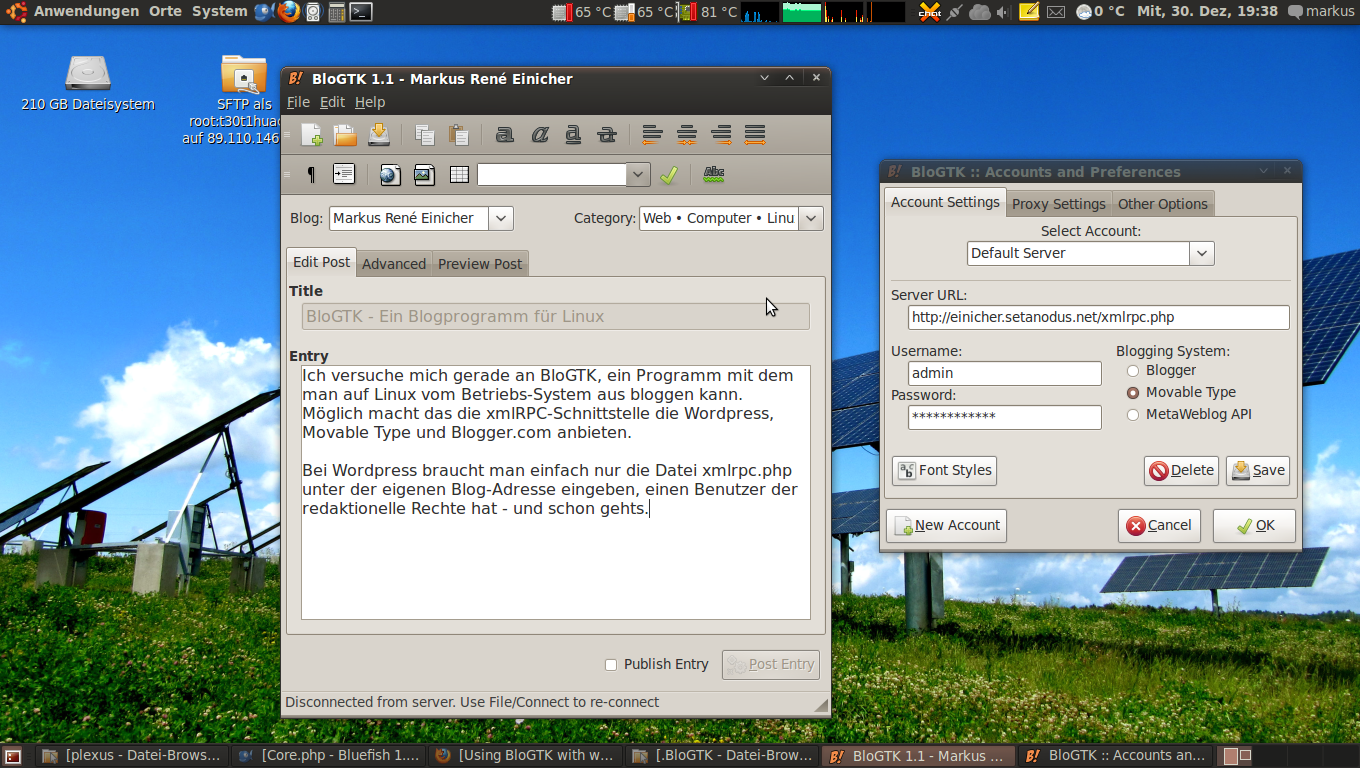Viewport: 1360px width, 768px height.
Task: Click the show desktop icon in bottom panel
Action: pyautogui.click(x=13, y=756)
